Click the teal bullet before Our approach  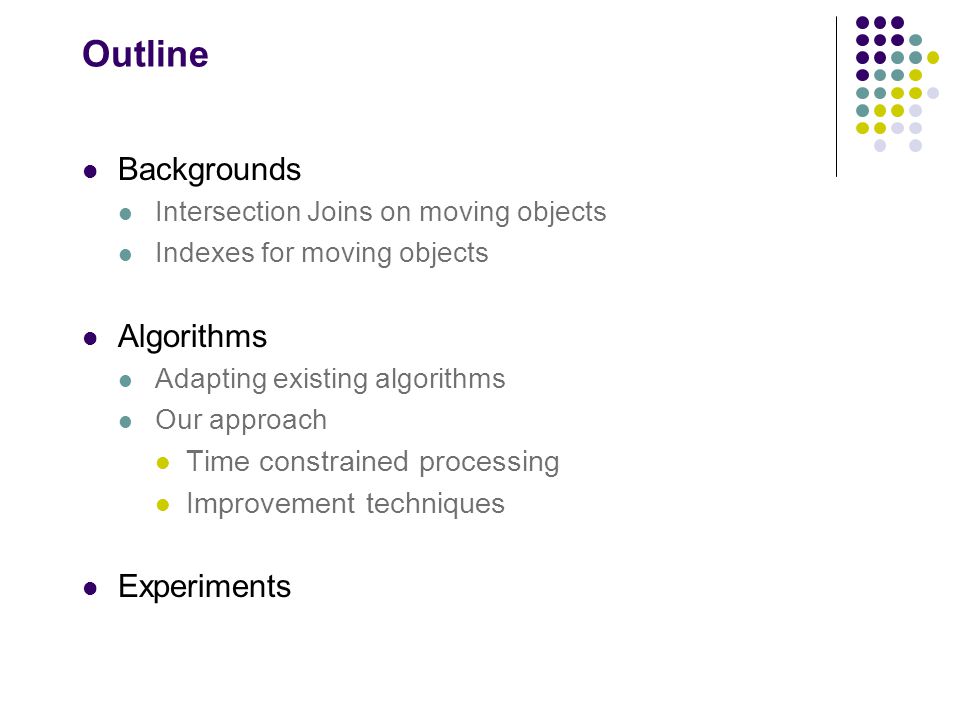point(126,422)
